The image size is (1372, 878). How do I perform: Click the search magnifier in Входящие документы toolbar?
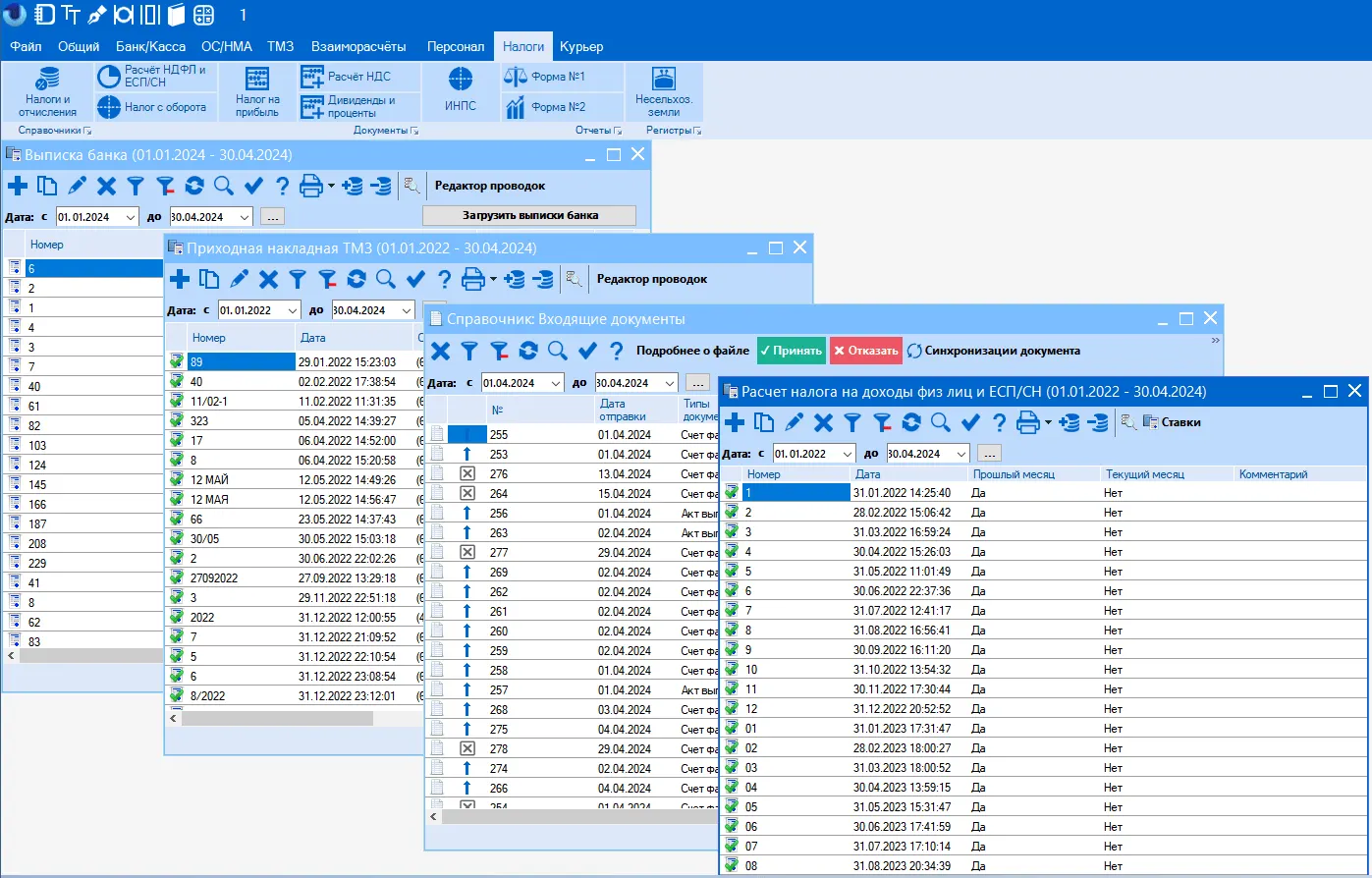tap(558, 351)
